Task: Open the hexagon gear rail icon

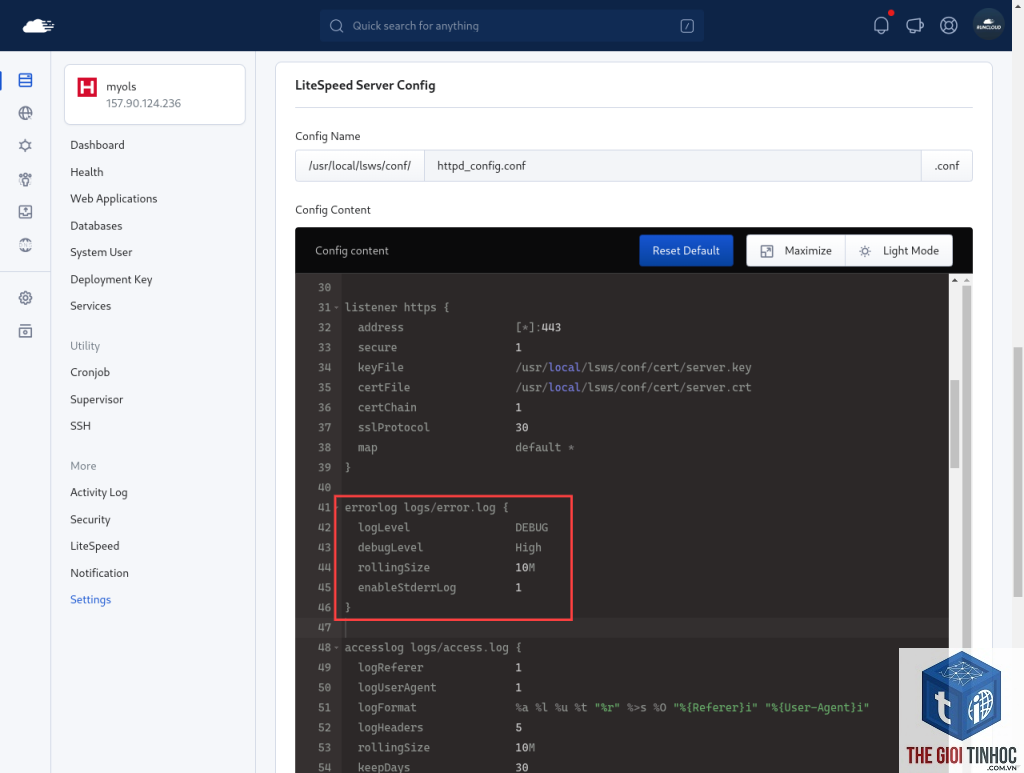Action: click(x=25, y=145)
